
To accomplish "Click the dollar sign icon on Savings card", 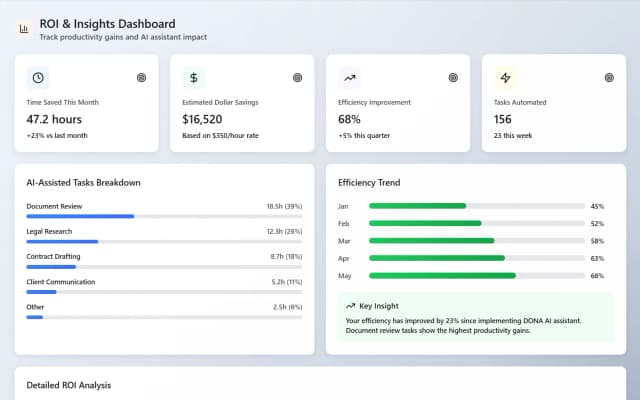I will click(194, 77).
